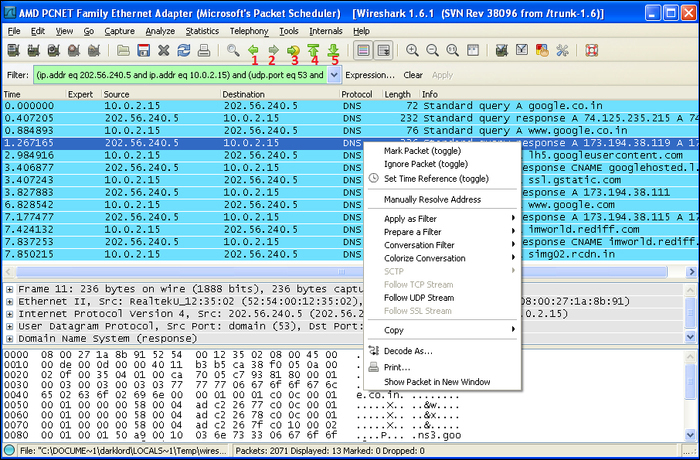The height and width of the screenshot is (460, 700).
Task: Click the Clear filter button
Action: coord(413,75)
